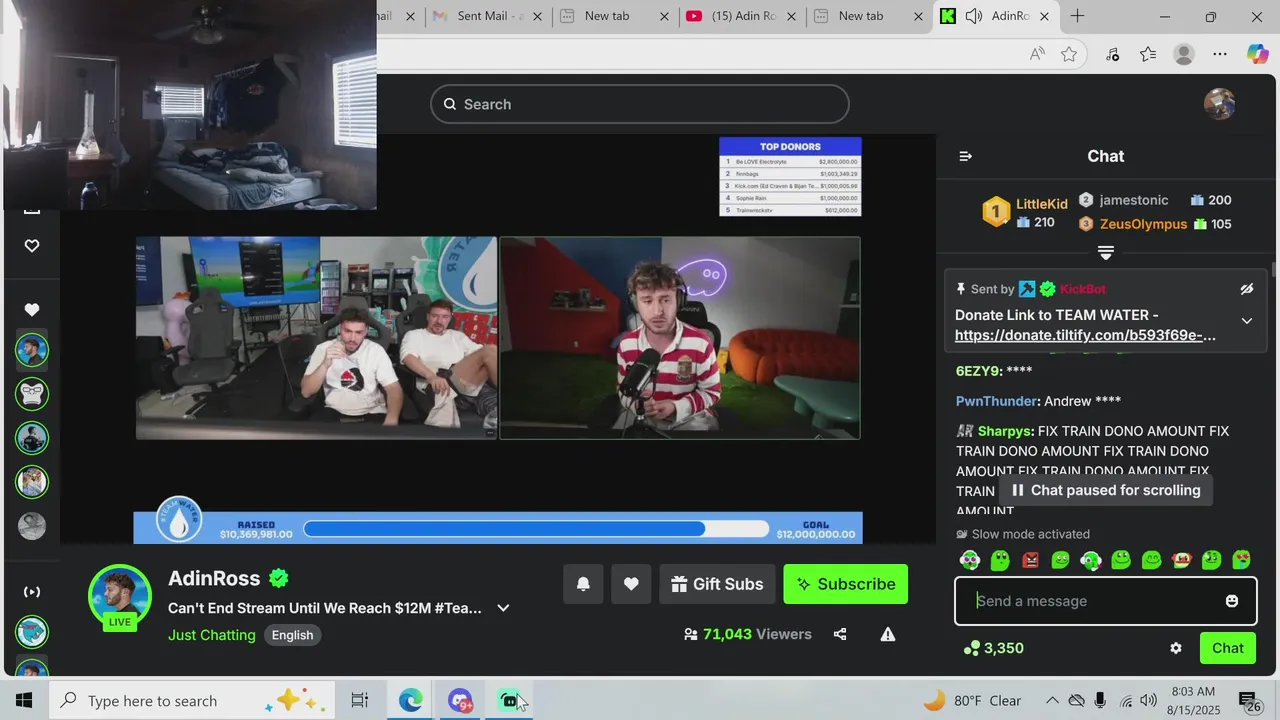Viewport: 1280px width, 720px height.
Task: Open media control music note icon in toolbar
Action: point(1113,54)
